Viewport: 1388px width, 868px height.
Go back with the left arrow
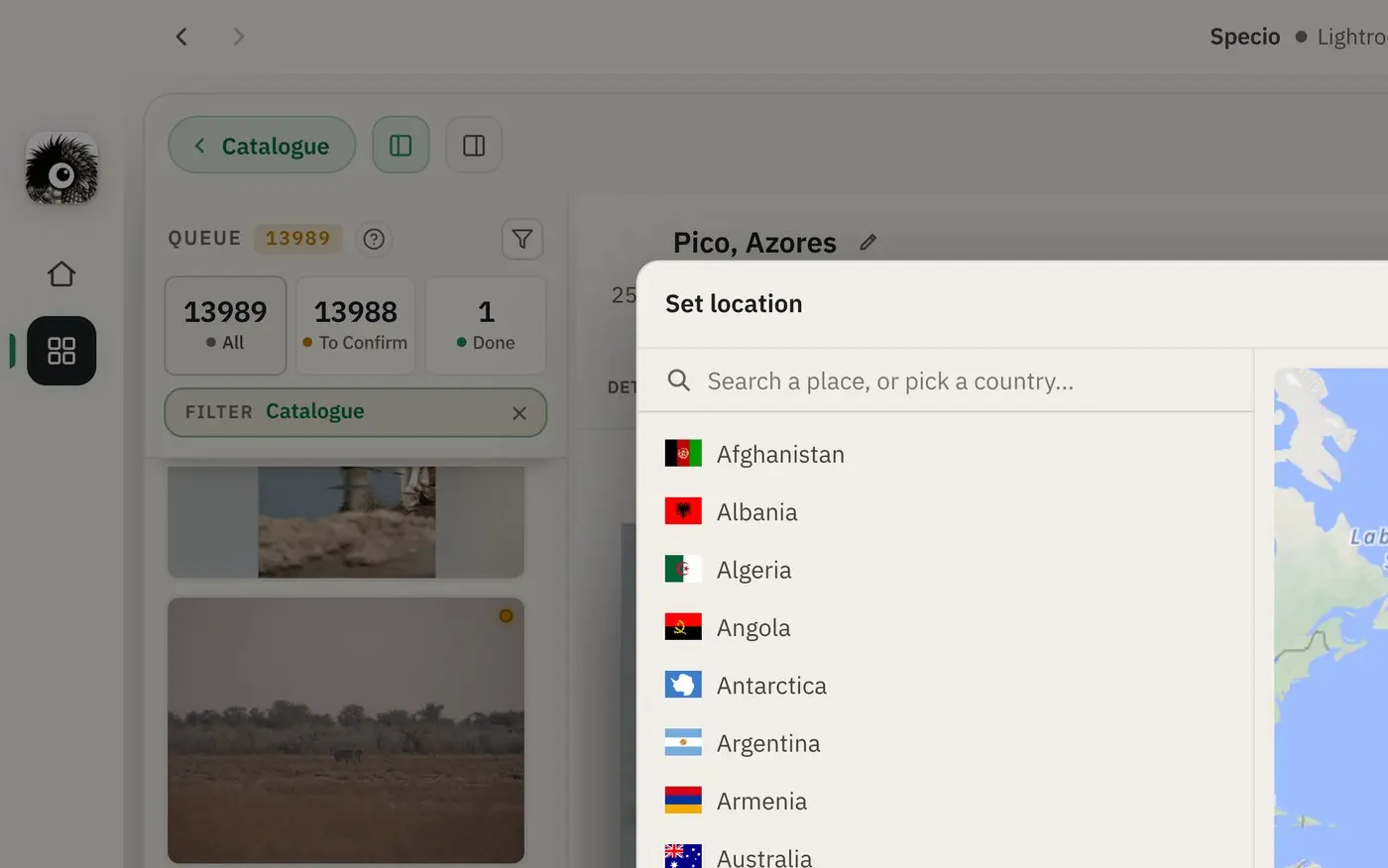click(x=181, y=37)
